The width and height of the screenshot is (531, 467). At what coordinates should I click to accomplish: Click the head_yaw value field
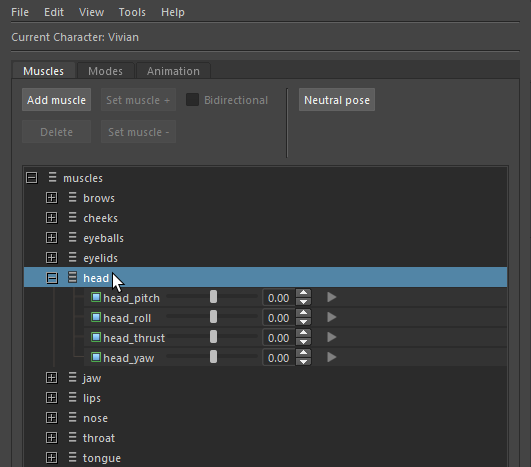click(279, 358)
